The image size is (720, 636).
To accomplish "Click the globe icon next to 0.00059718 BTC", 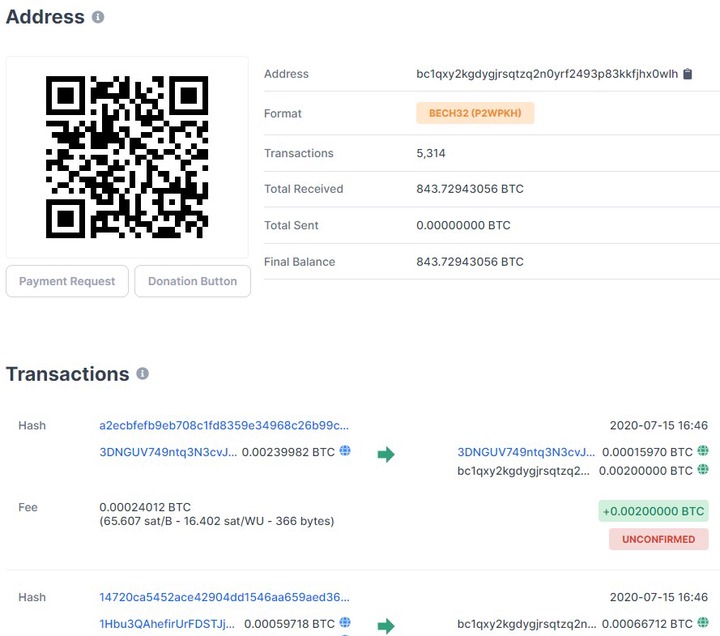I will [345, 623].
